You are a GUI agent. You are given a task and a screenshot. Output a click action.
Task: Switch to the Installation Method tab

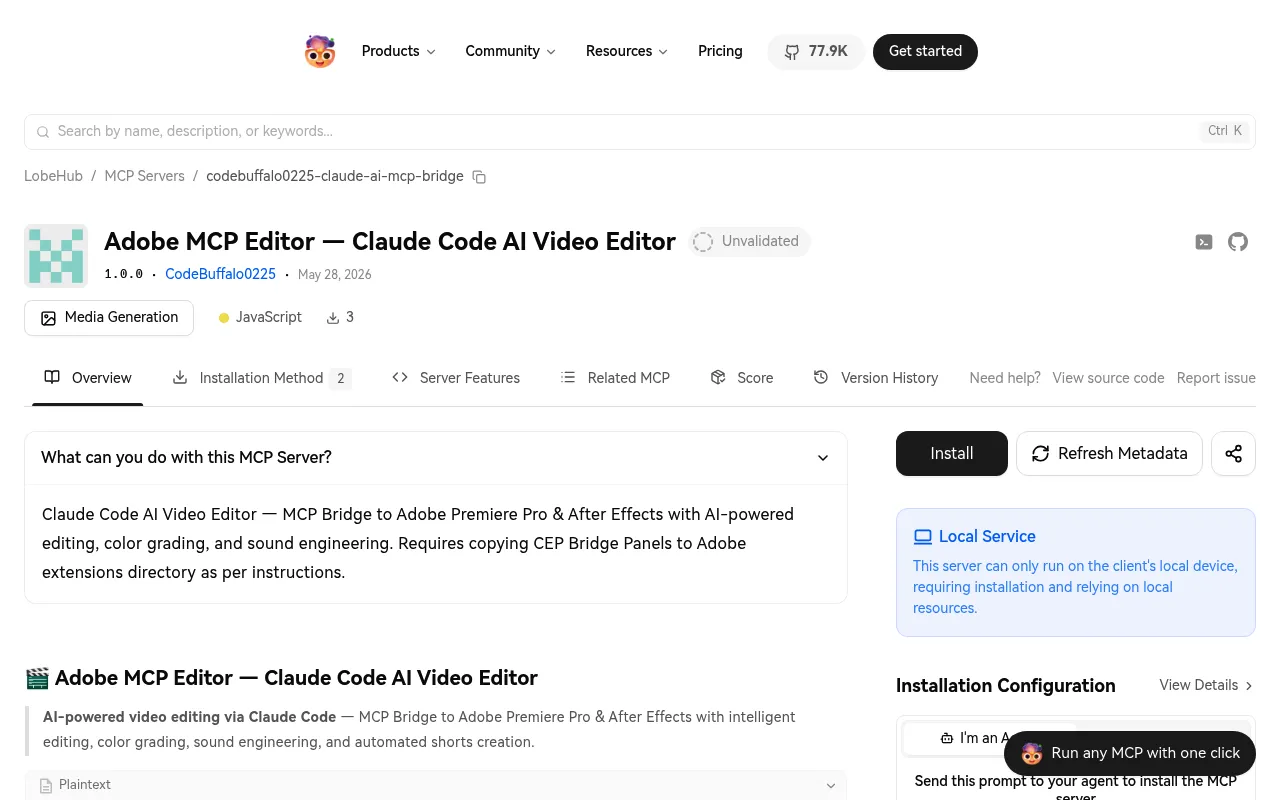coord(261,378)
